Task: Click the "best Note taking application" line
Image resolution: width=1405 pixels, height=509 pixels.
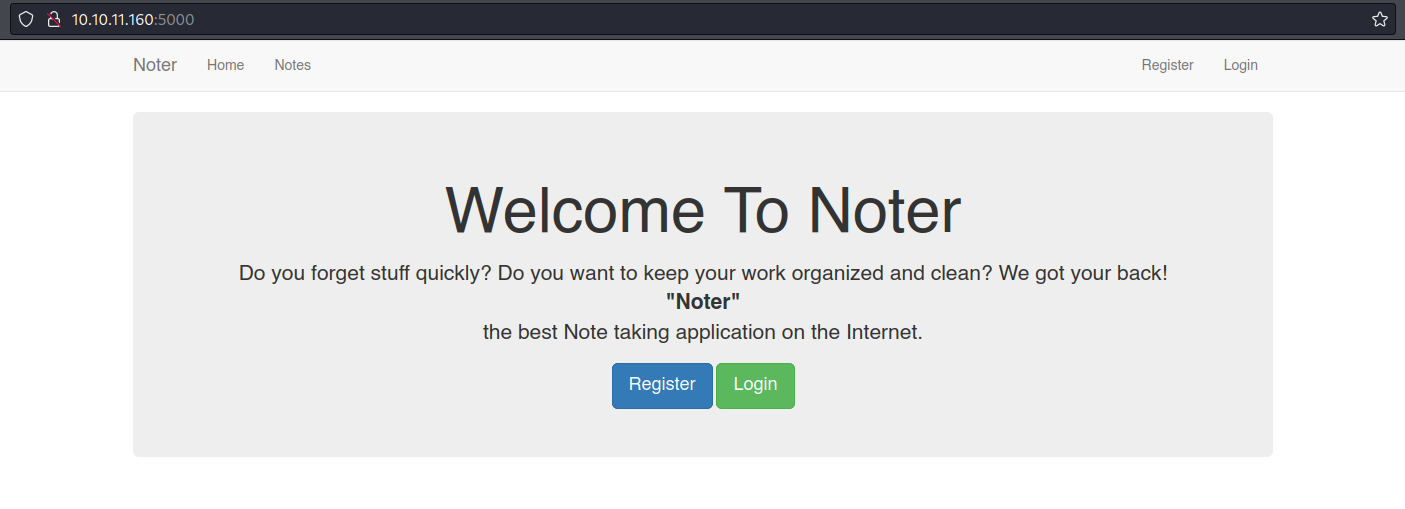Action: [x=702, y=332]
